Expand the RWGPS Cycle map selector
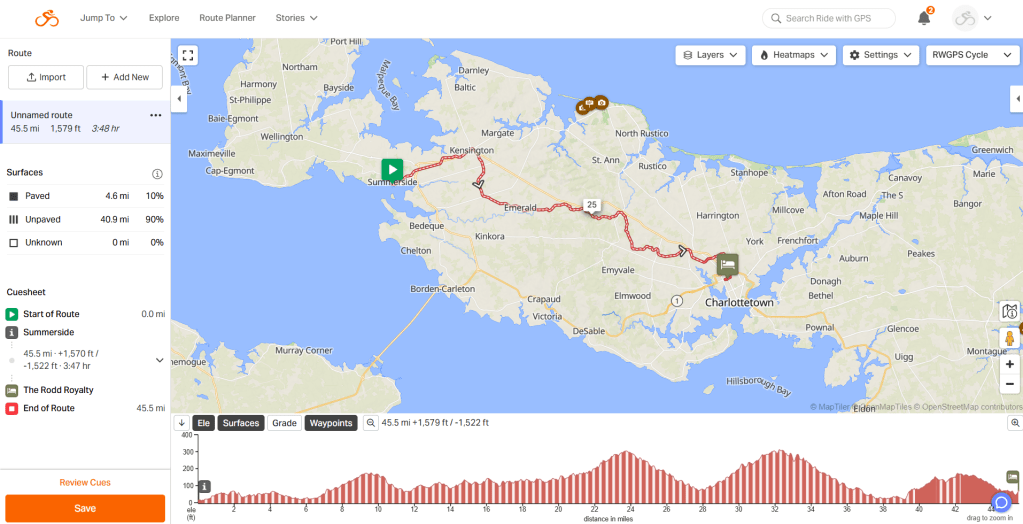Image resolution: width=1023 pixels, height=524 pixels. [972, 55]
